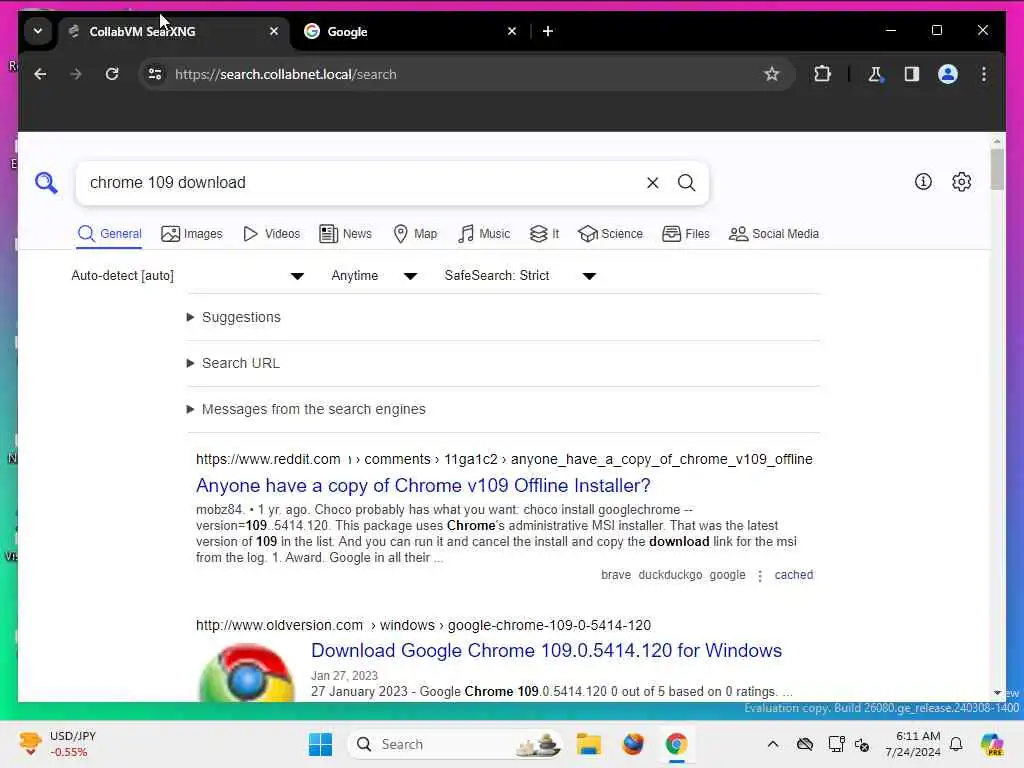Open Chrome Labs flask icon
The width and height of the screenshot is (1024, 768).
[875, 74]
